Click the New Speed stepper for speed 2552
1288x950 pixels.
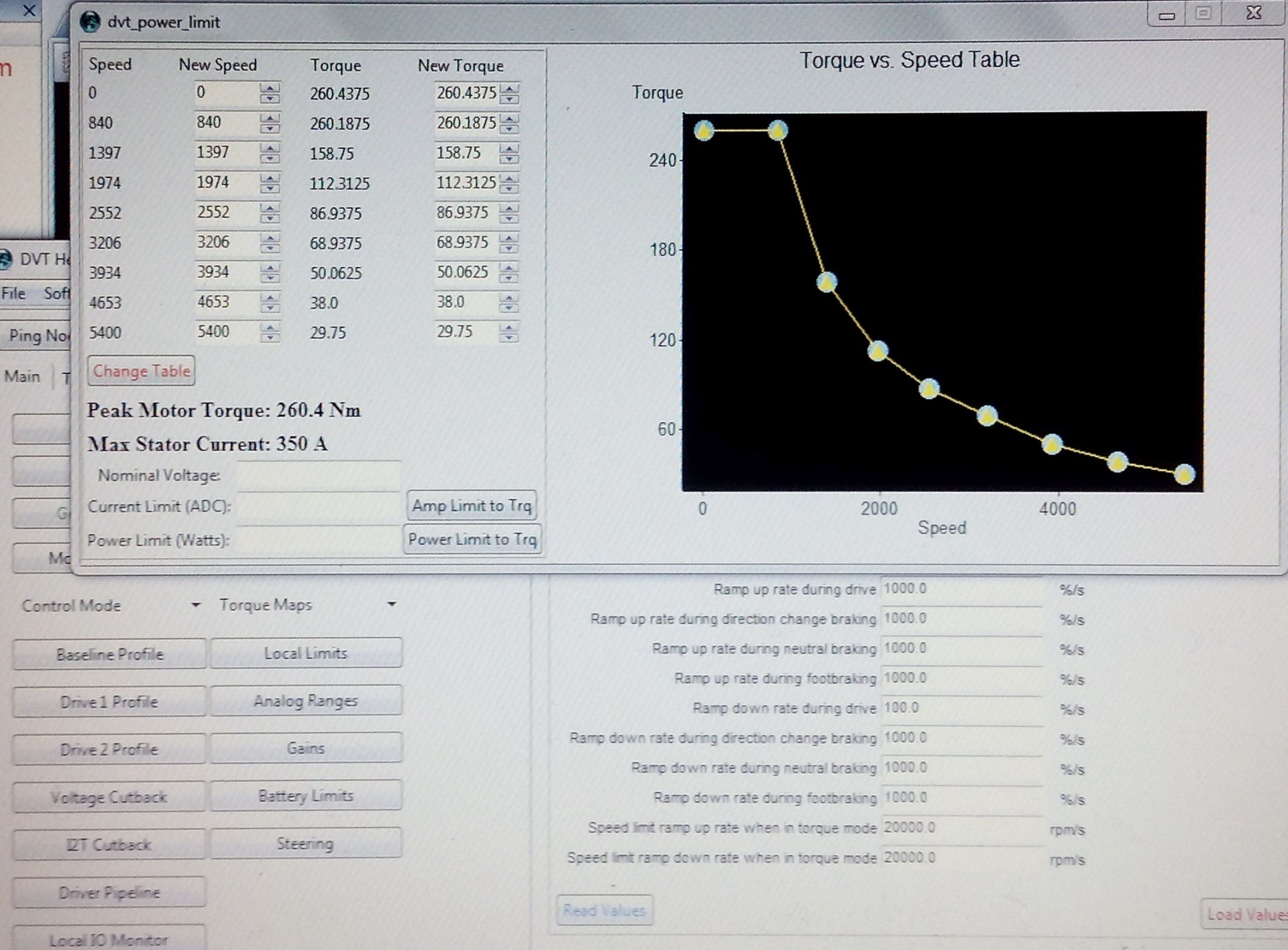(270, 213)
